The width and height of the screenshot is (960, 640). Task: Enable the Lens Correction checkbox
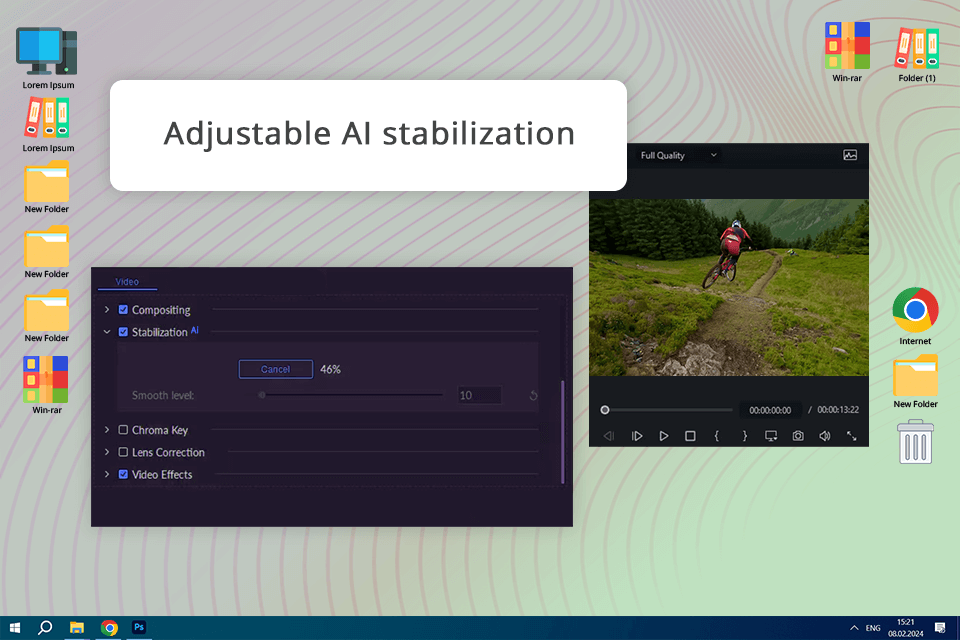(123, 452)
